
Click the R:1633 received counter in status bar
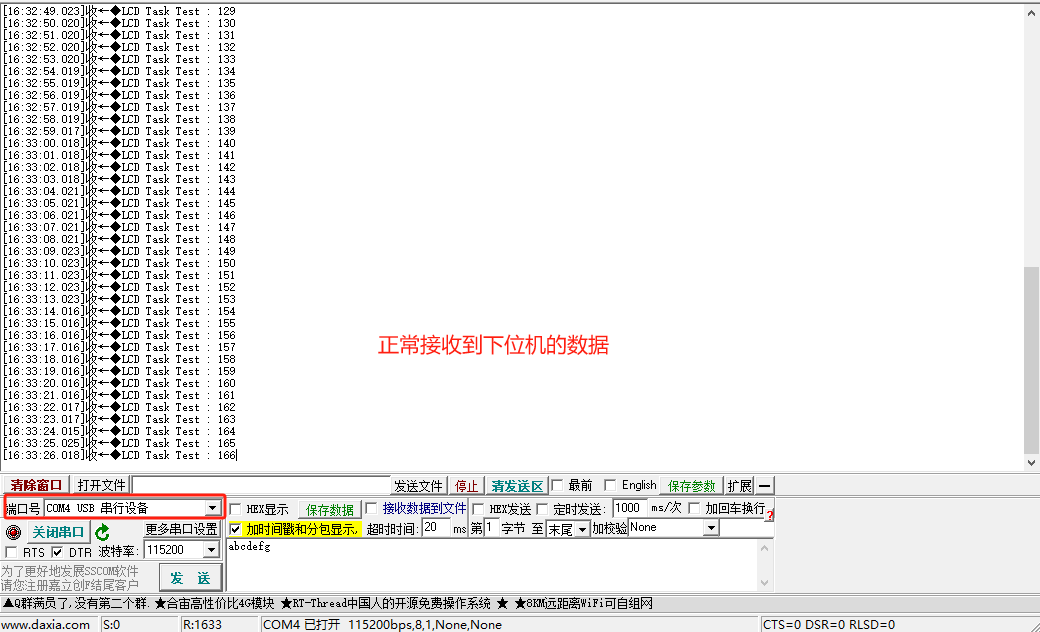click(202, 625)
